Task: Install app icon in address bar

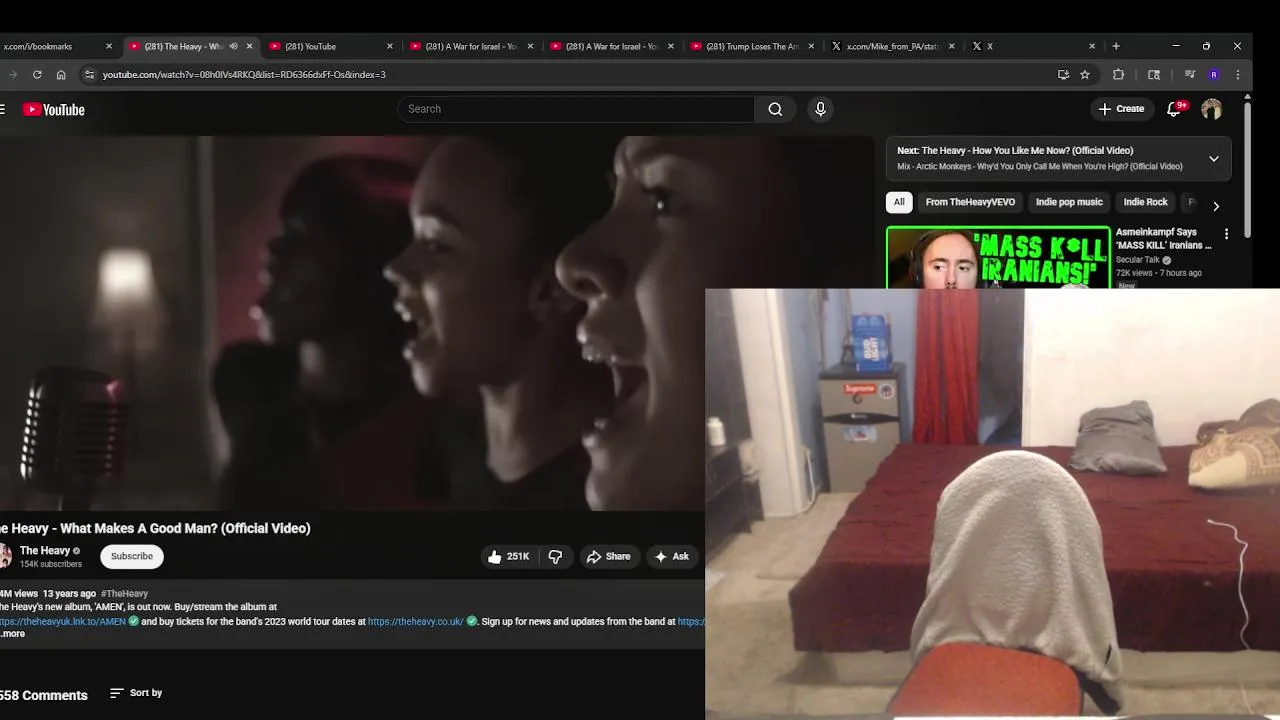Action: [x=1063, y=74]
